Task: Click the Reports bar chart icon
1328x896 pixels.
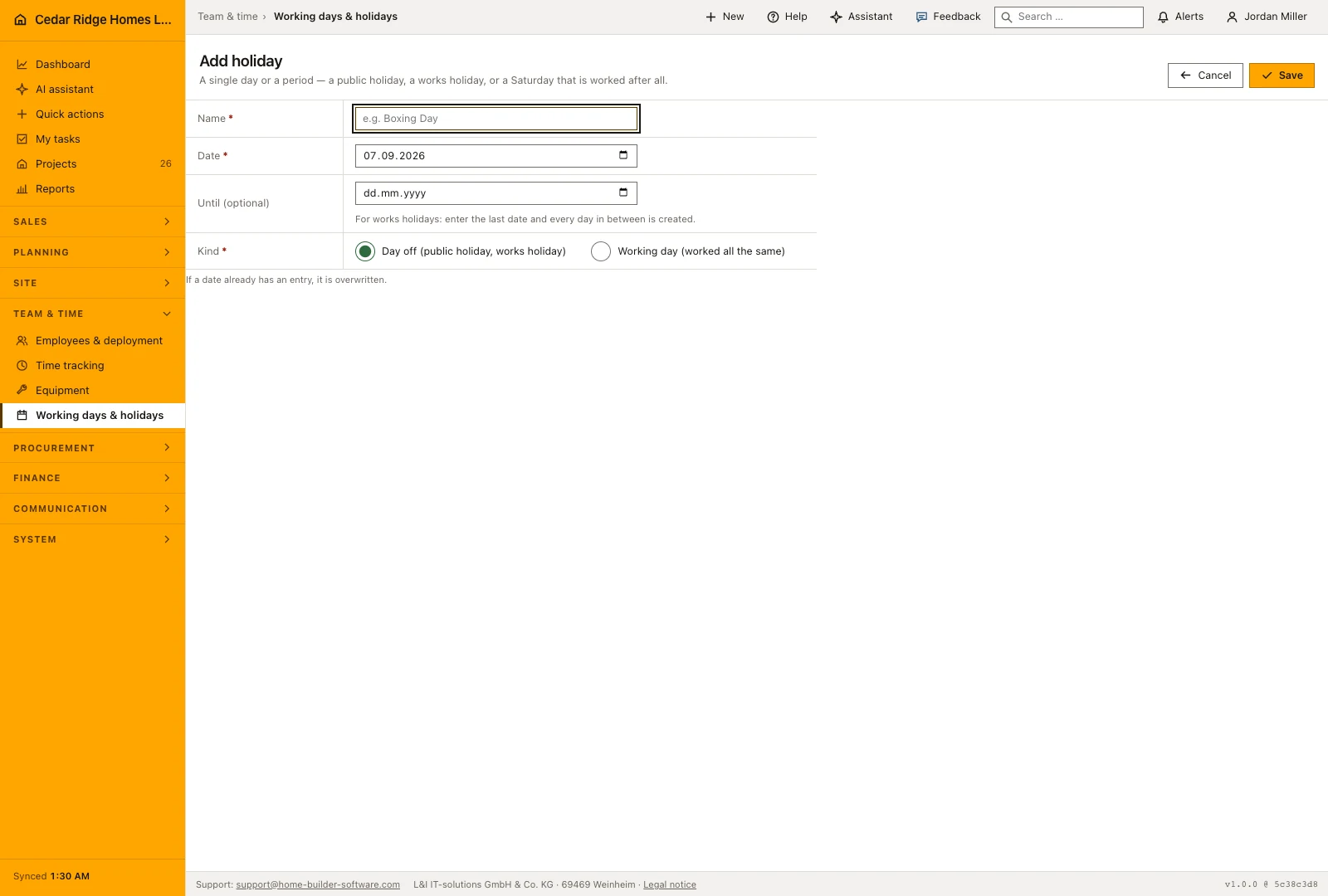Action: click(22, 189)
